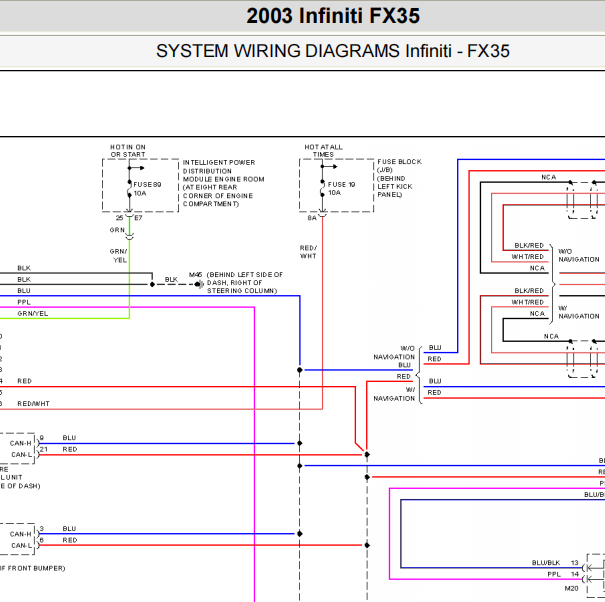Image resolution: width=605 pixels, height=602 pixels.
Task: Click the "INTELLIGENT POWER DISTRIBUTION MODULE ENGINE ROOM" description
Action: pos(223,183)
